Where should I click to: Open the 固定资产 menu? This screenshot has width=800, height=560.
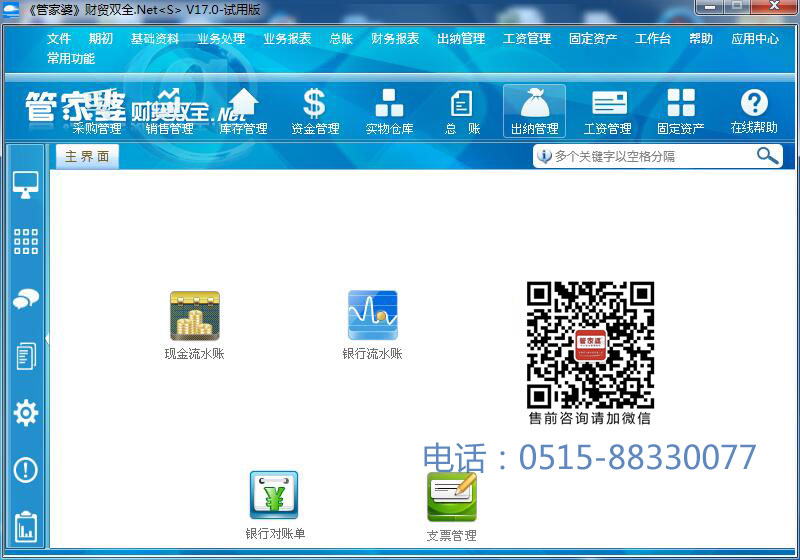click(x=593, y=39)
